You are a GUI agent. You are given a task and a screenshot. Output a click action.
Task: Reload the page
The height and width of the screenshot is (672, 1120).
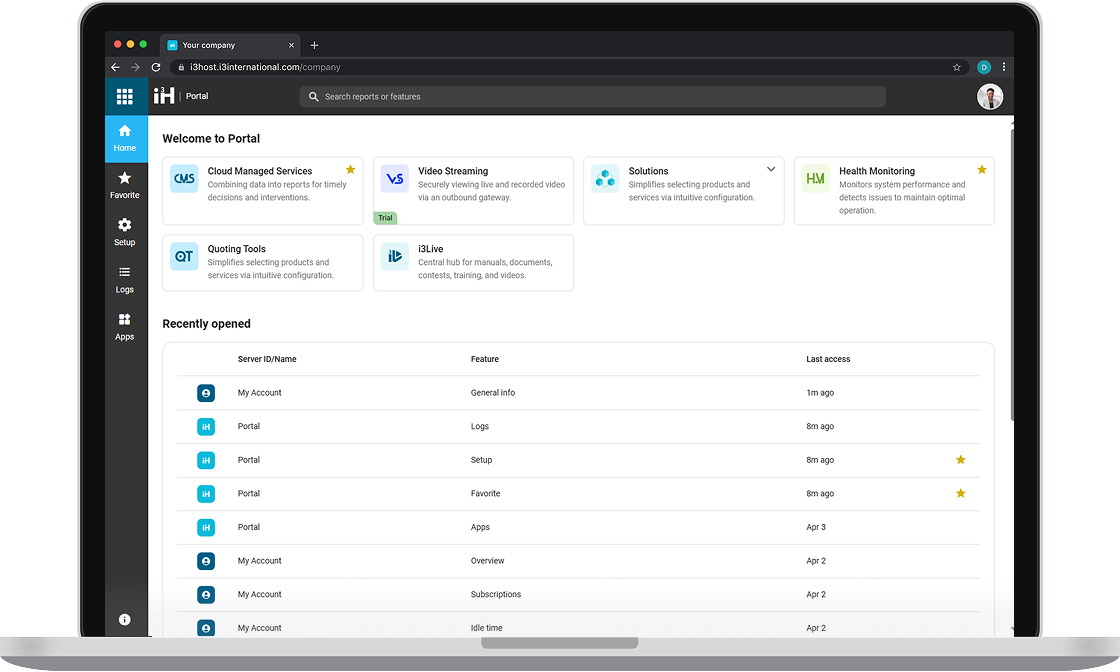[156, 67]
